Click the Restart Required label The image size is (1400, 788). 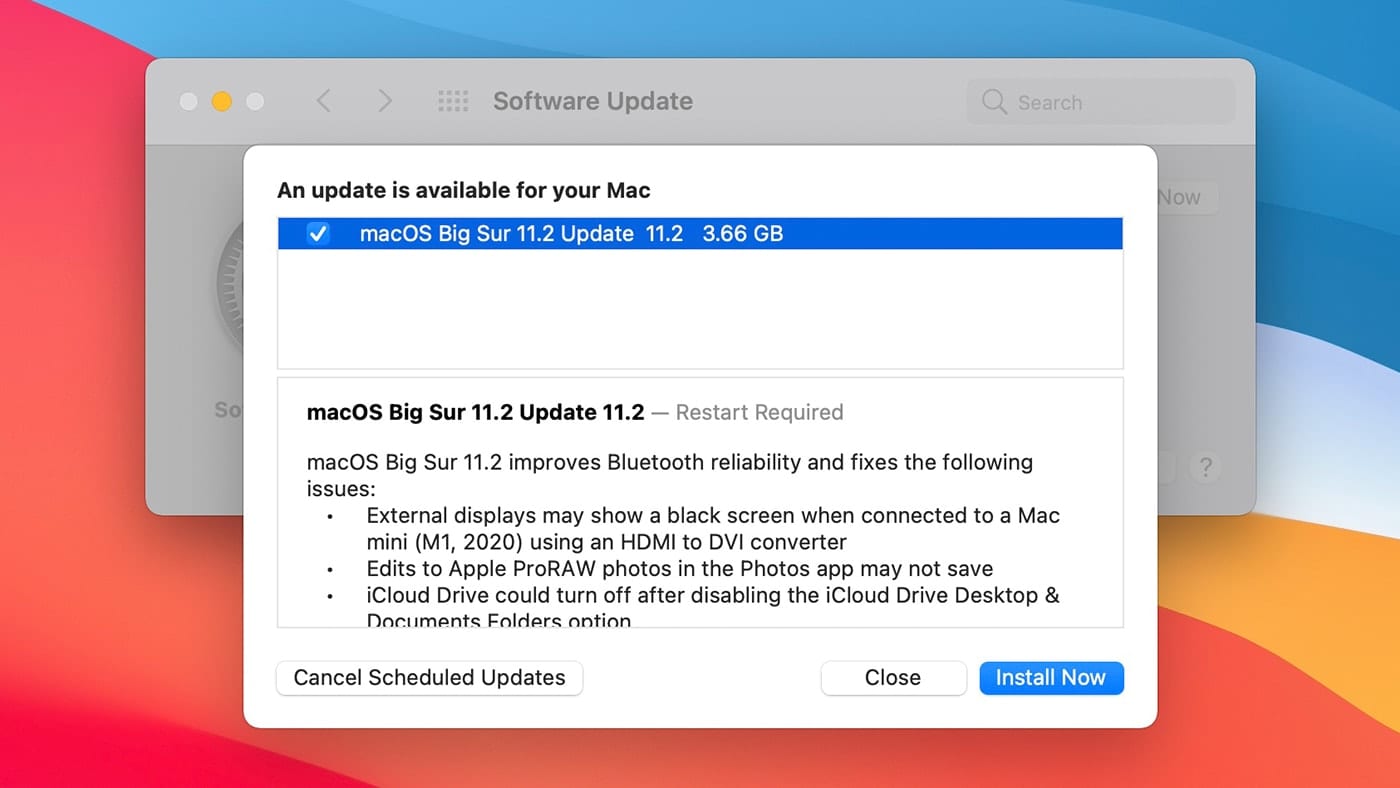759,412
